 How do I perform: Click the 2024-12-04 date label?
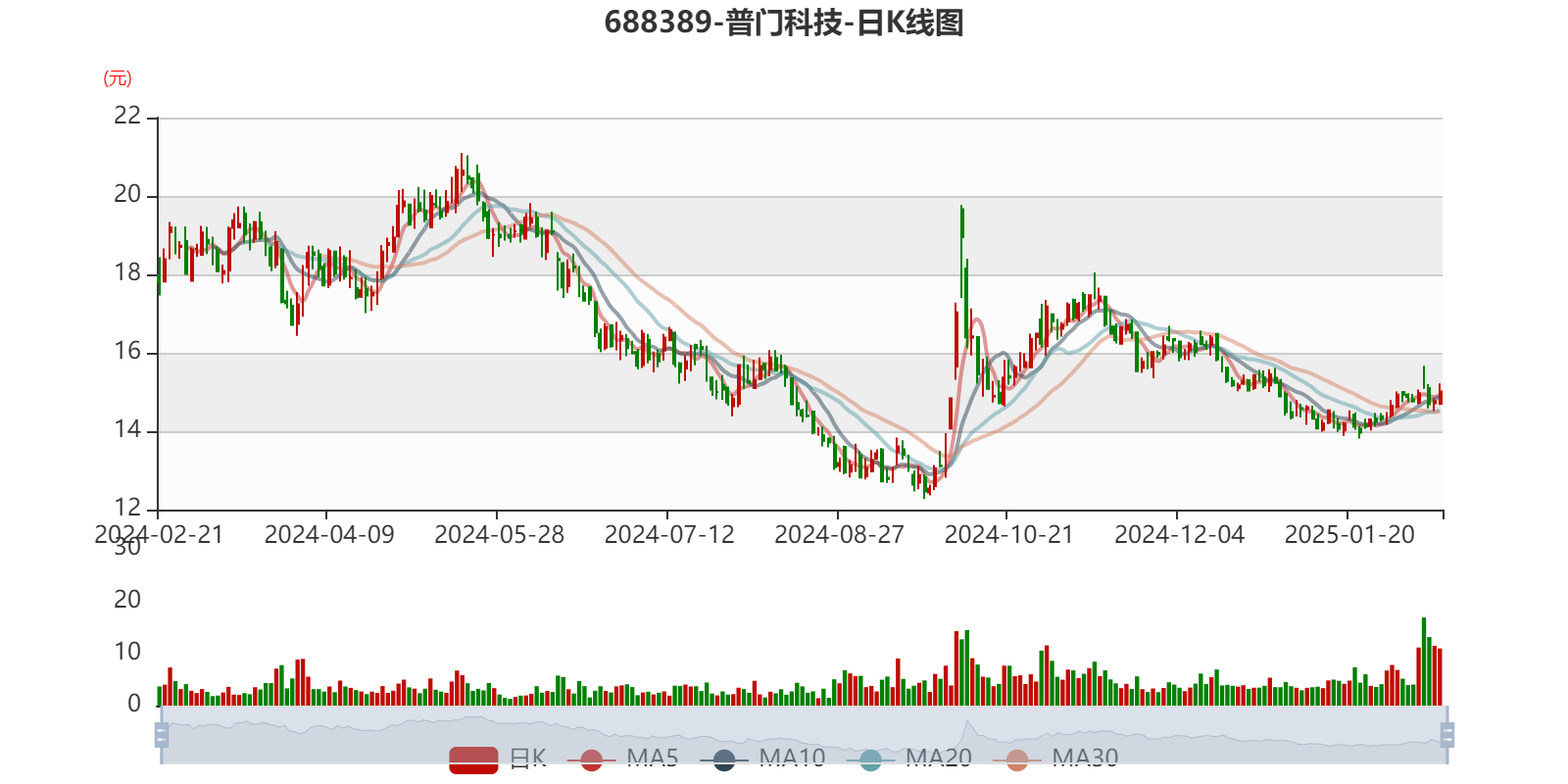1179,534
